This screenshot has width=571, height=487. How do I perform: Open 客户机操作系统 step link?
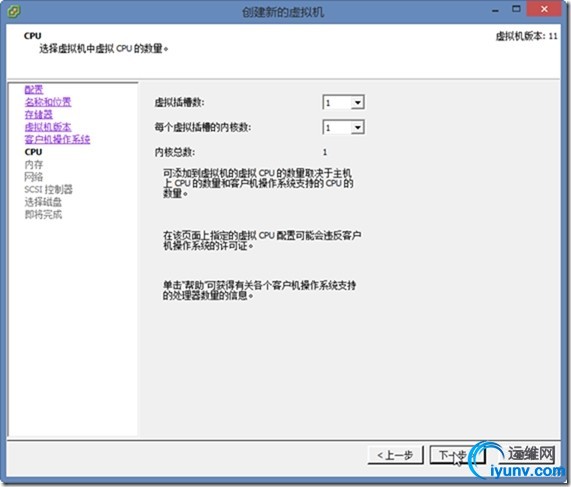[x=57, y=139]
